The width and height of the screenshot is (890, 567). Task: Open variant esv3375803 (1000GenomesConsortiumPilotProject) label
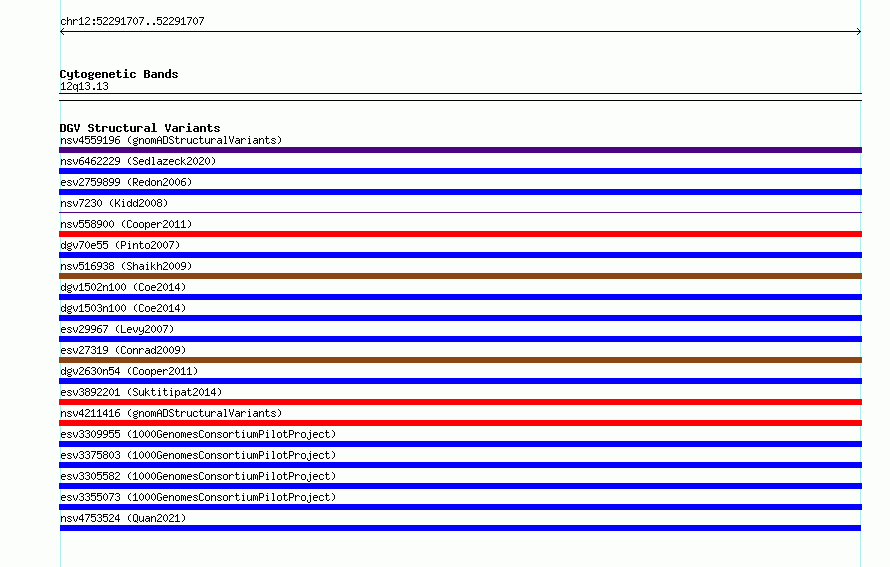pyautogui.click(x=198, y=455)
